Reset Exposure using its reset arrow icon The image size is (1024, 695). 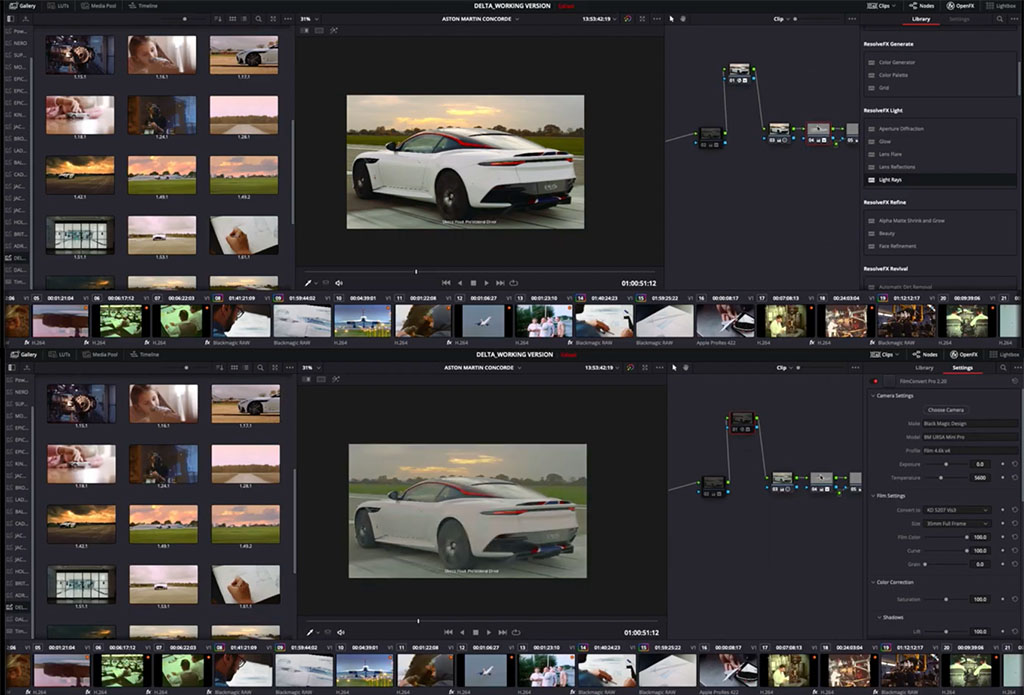coord(1015,464)
